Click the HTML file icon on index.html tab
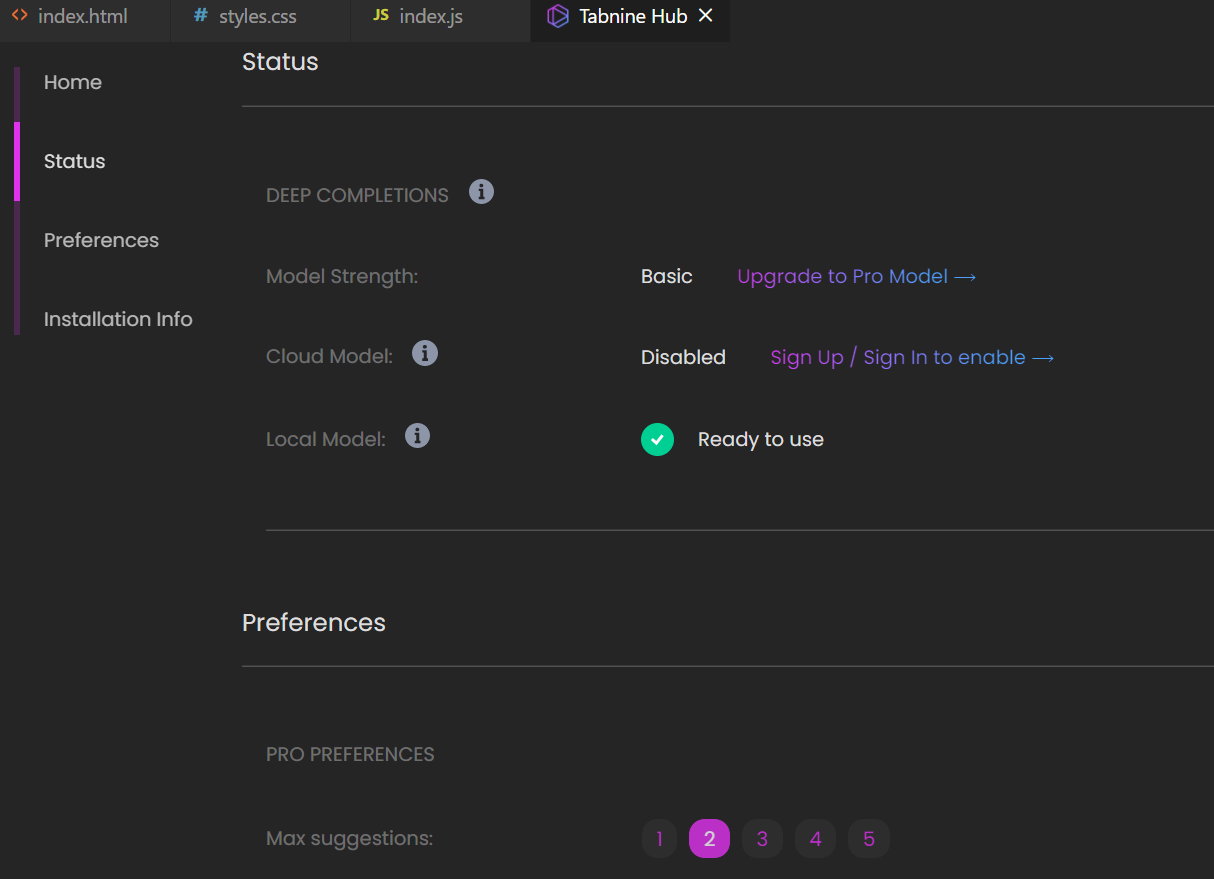The width and height of the screenshot is (1214, 879). [x=19, y=16]
